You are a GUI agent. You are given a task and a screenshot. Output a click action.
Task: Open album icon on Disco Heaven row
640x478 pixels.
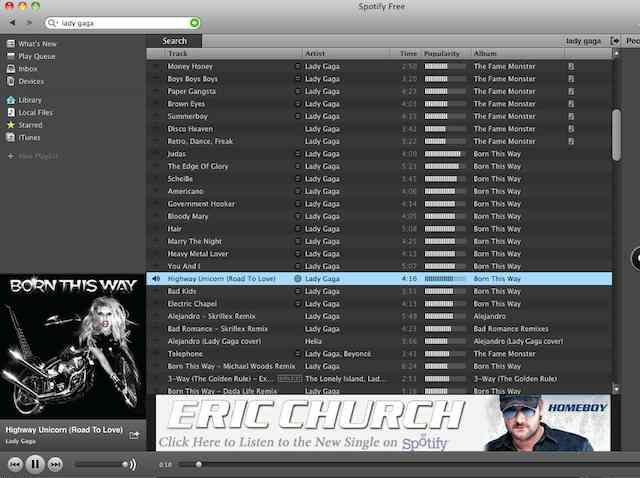click(x=571, y=129)
